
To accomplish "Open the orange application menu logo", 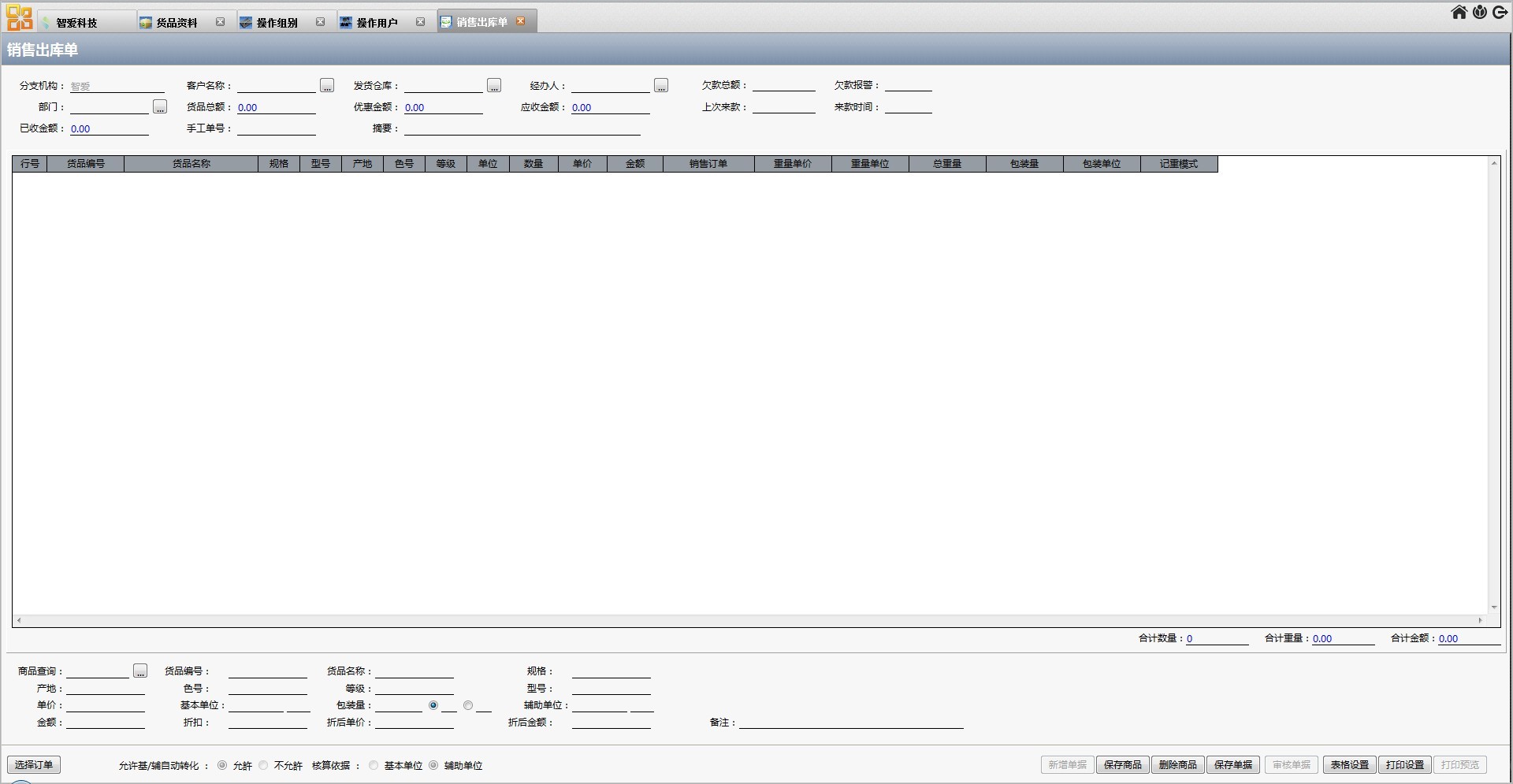I will [19, 17].
